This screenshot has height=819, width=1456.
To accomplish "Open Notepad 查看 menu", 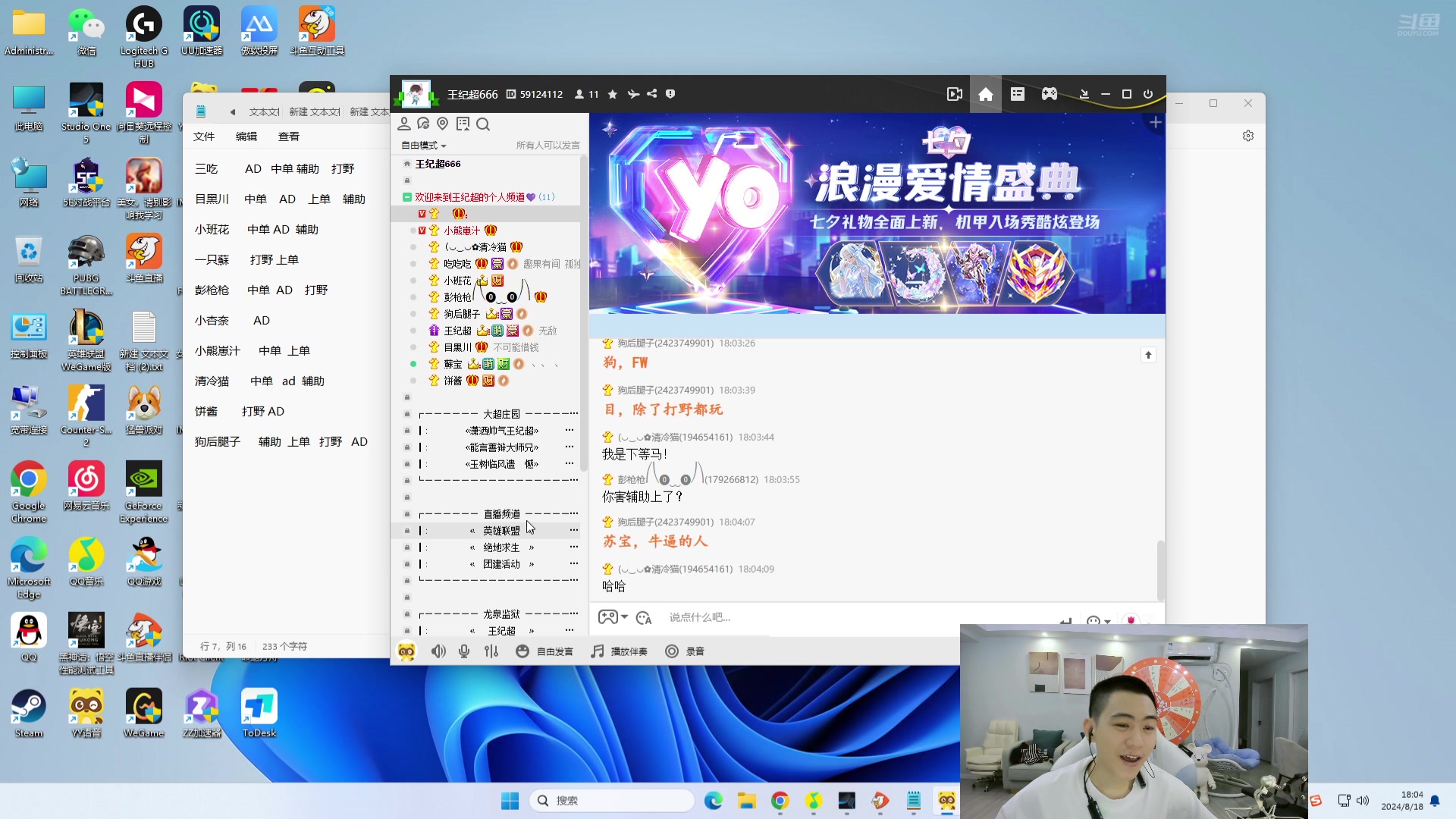I will pos(289,136).
